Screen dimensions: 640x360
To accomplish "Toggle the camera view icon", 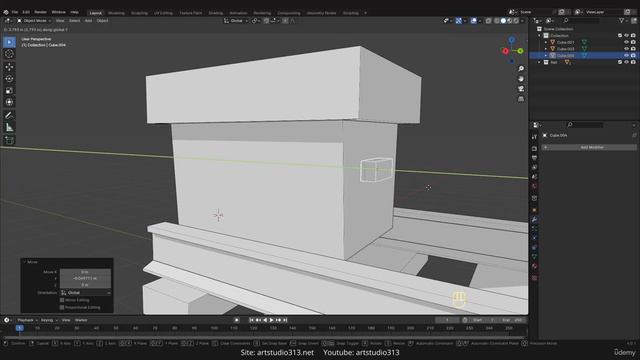I will tap(521, 89).
